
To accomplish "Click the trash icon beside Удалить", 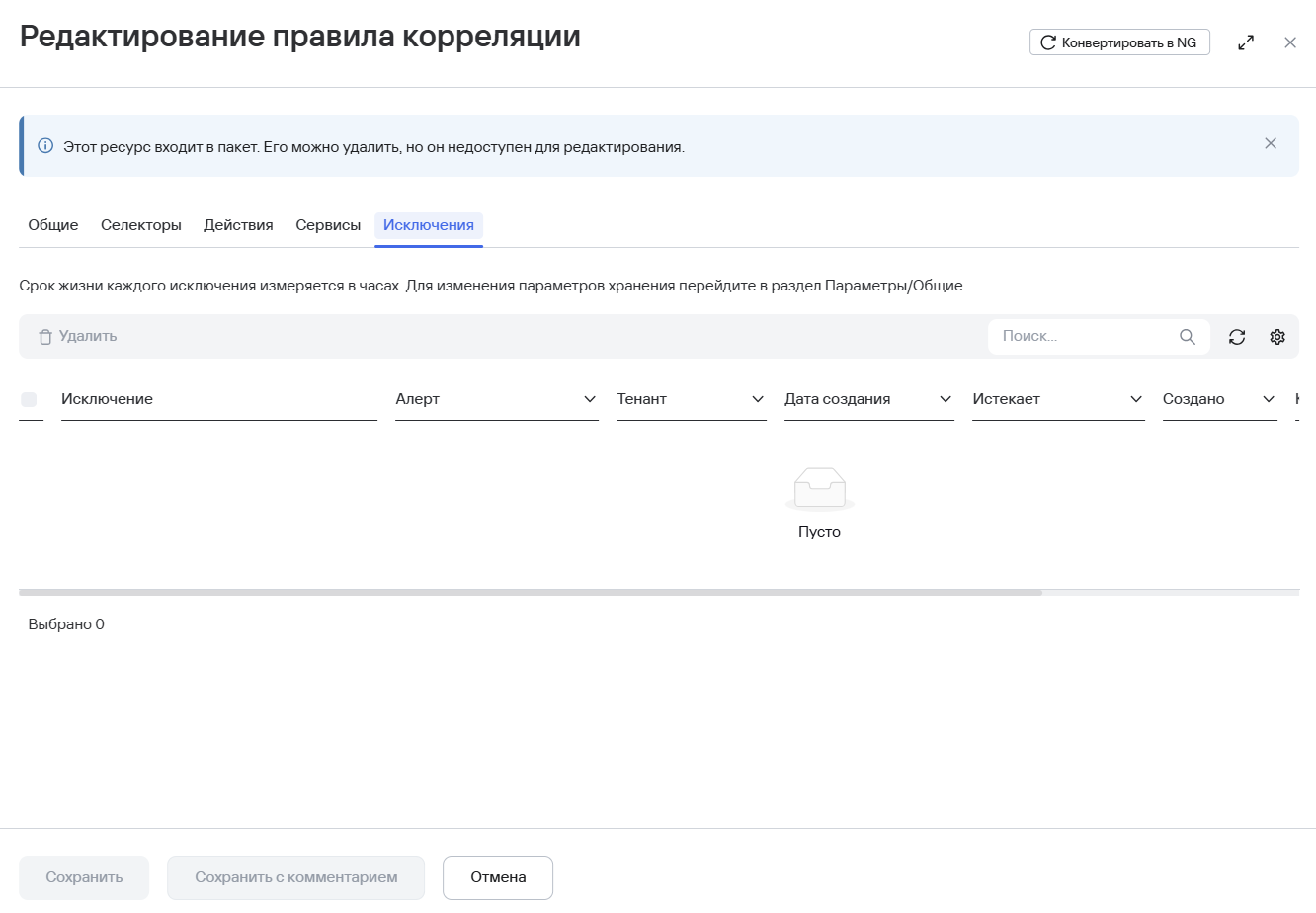I will click(x=45, y=337).
